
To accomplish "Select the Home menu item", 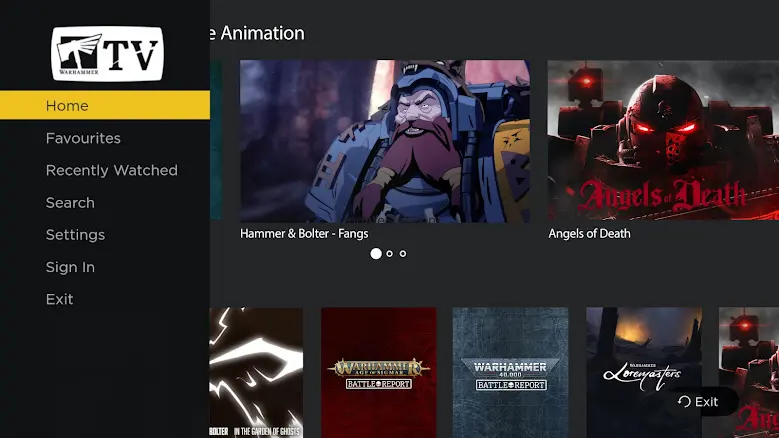I will click(105, 105).
